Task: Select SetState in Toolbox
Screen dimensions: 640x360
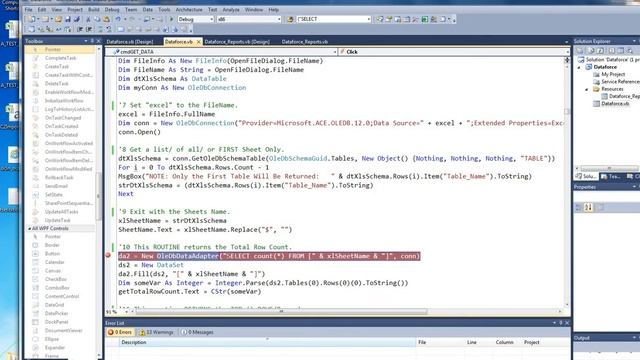Action: tap(53, 195)
